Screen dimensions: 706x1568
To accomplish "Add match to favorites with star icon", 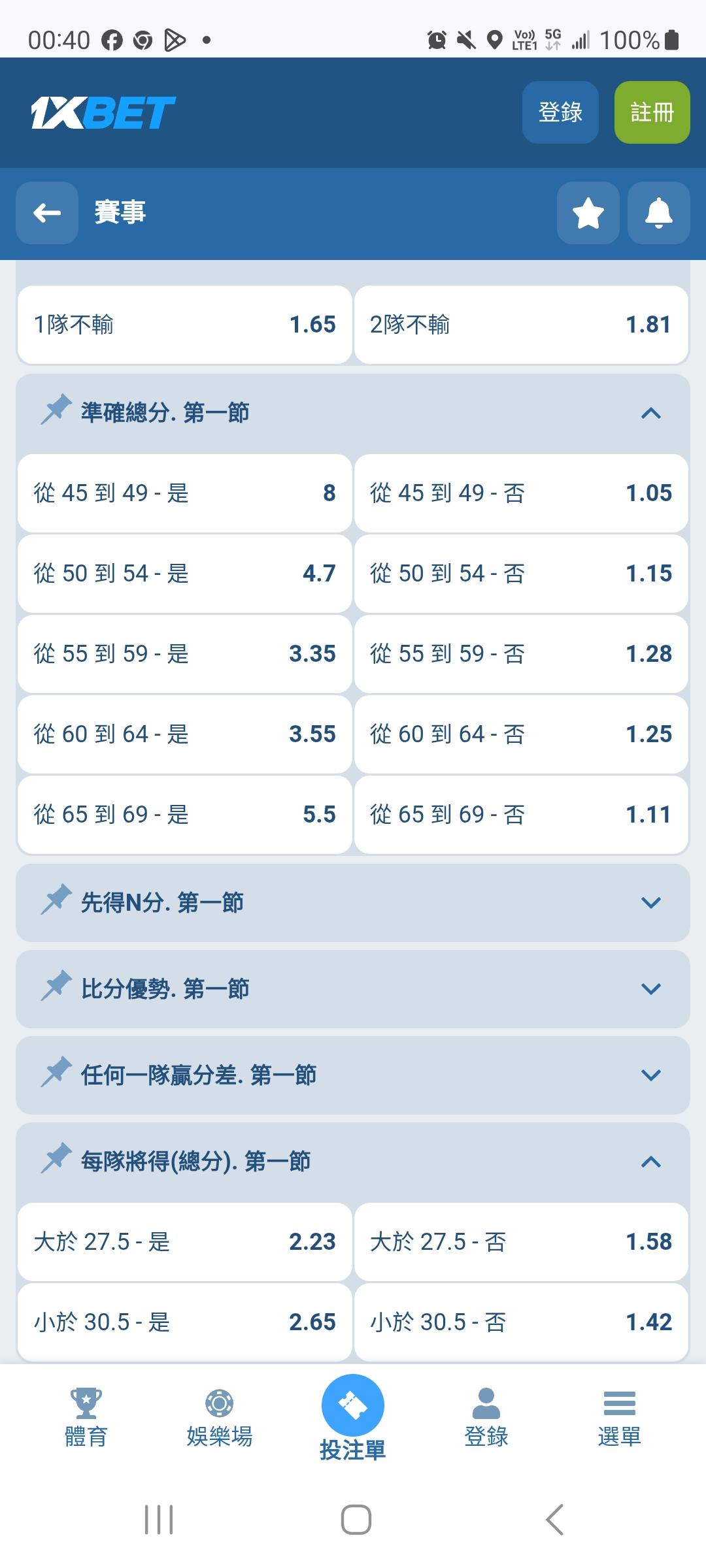I will 588,213.
